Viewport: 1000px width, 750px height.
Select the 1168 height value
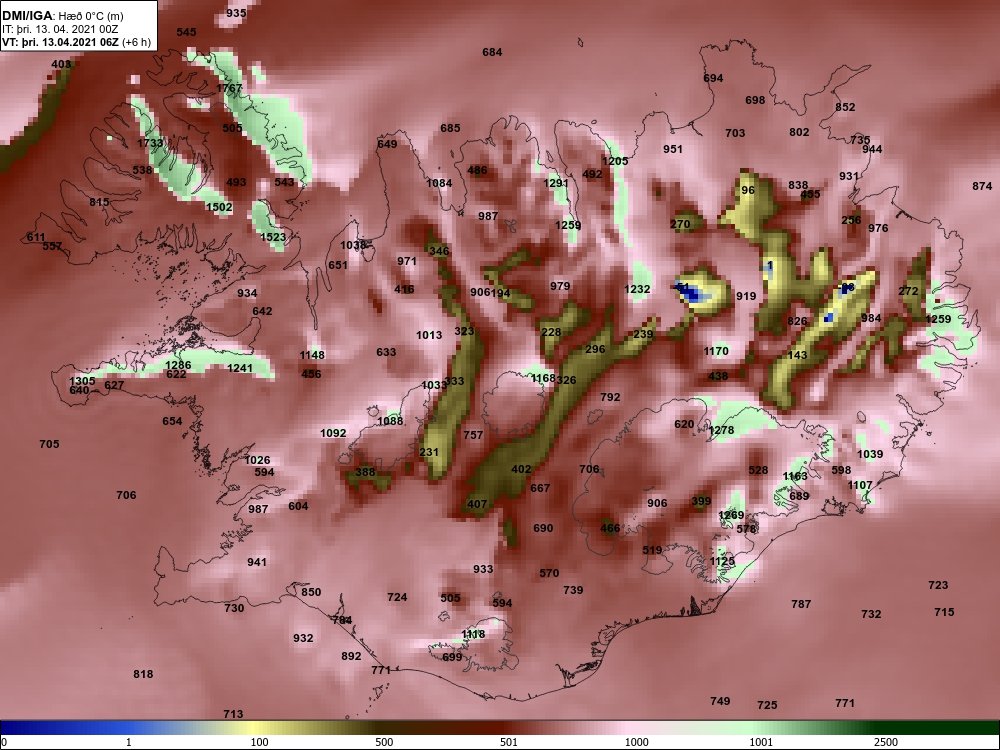pos(543,378)
